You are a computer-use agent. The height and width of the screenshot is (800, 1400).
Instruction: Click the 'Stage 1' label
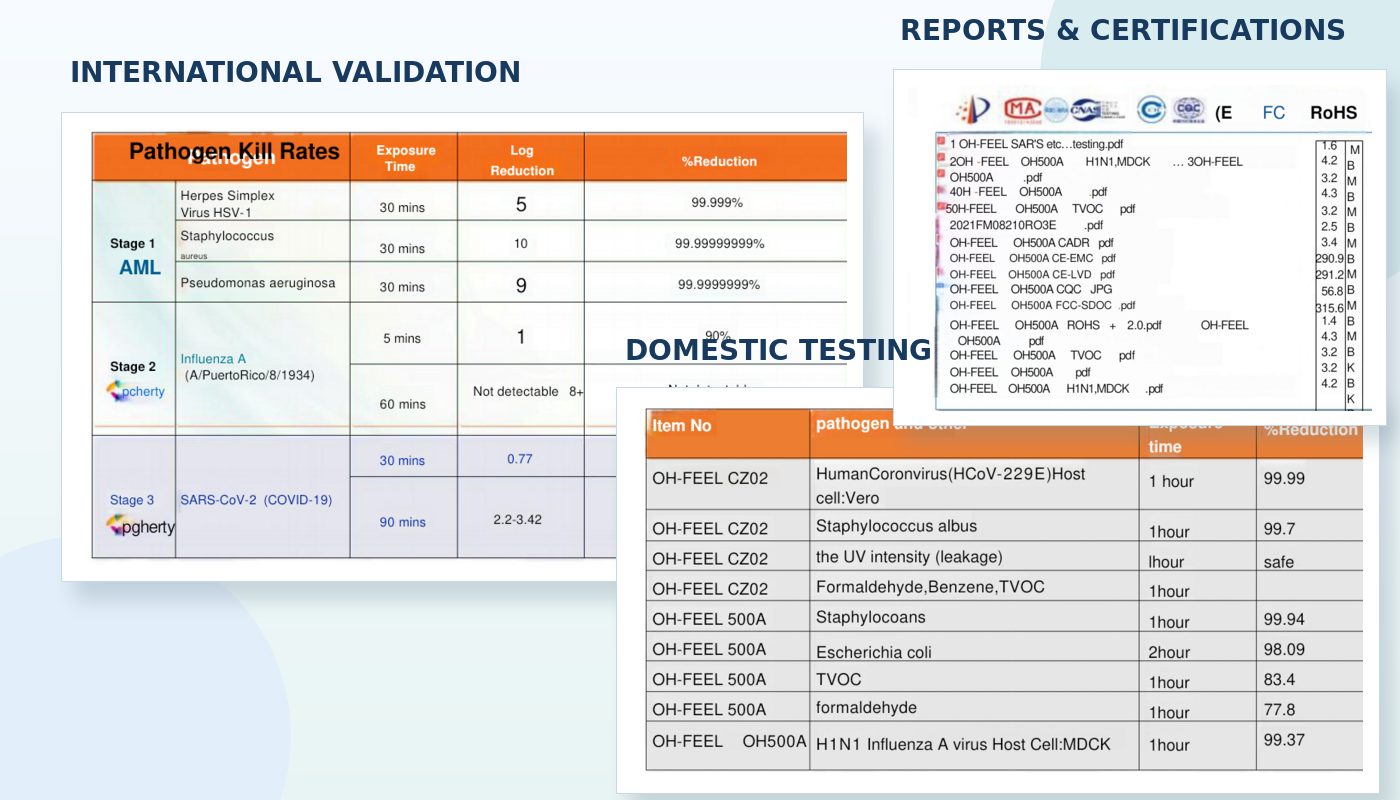(133, 244)
